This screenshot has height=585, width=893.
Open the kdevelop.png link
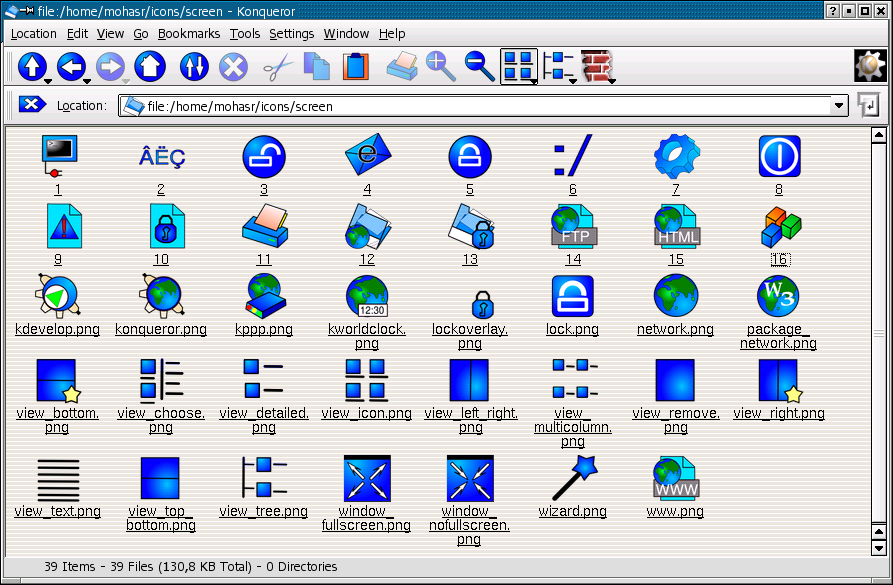point(57,329)
